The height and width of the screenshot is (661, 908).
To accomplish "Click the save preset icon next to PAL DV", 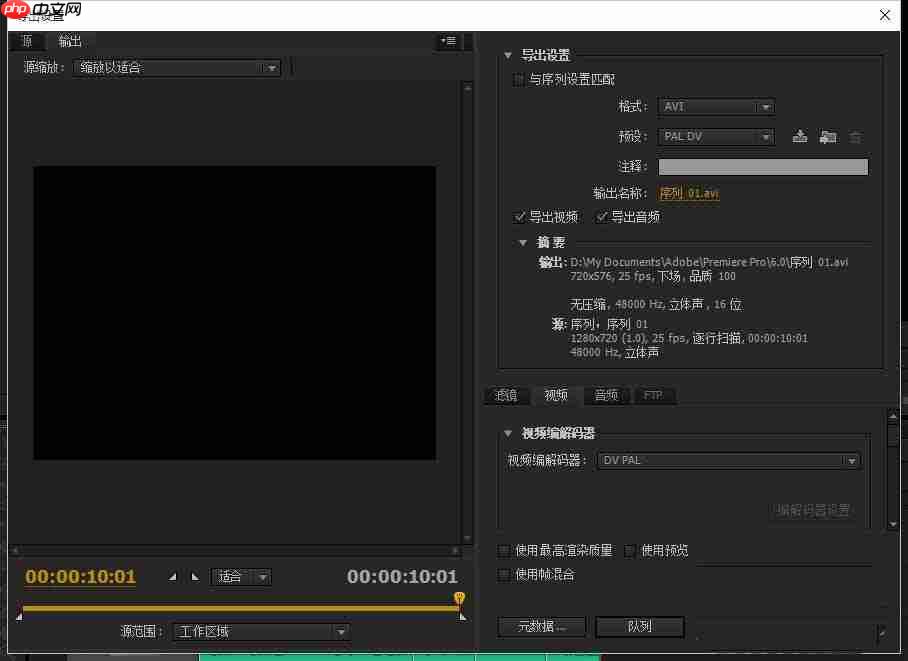I will click(x=801, y=137).
